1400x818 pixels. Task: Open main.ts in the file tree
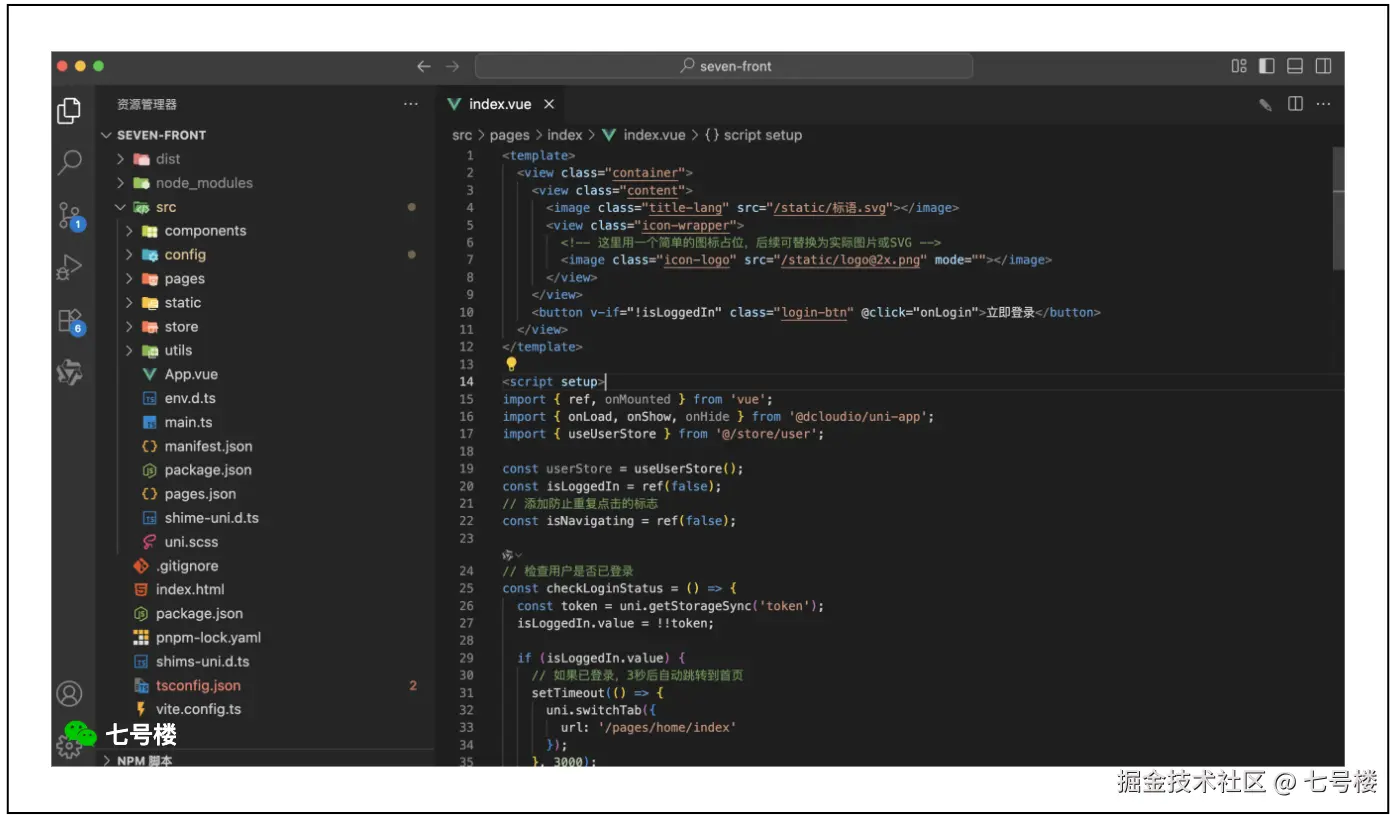click(x=188, y=423)
